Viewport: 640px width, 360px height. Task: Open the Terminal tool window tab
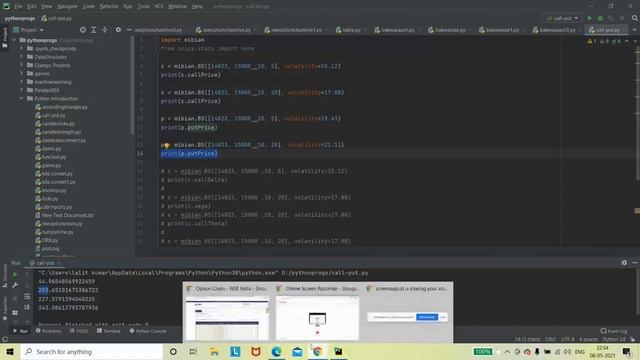pos(109,331)
